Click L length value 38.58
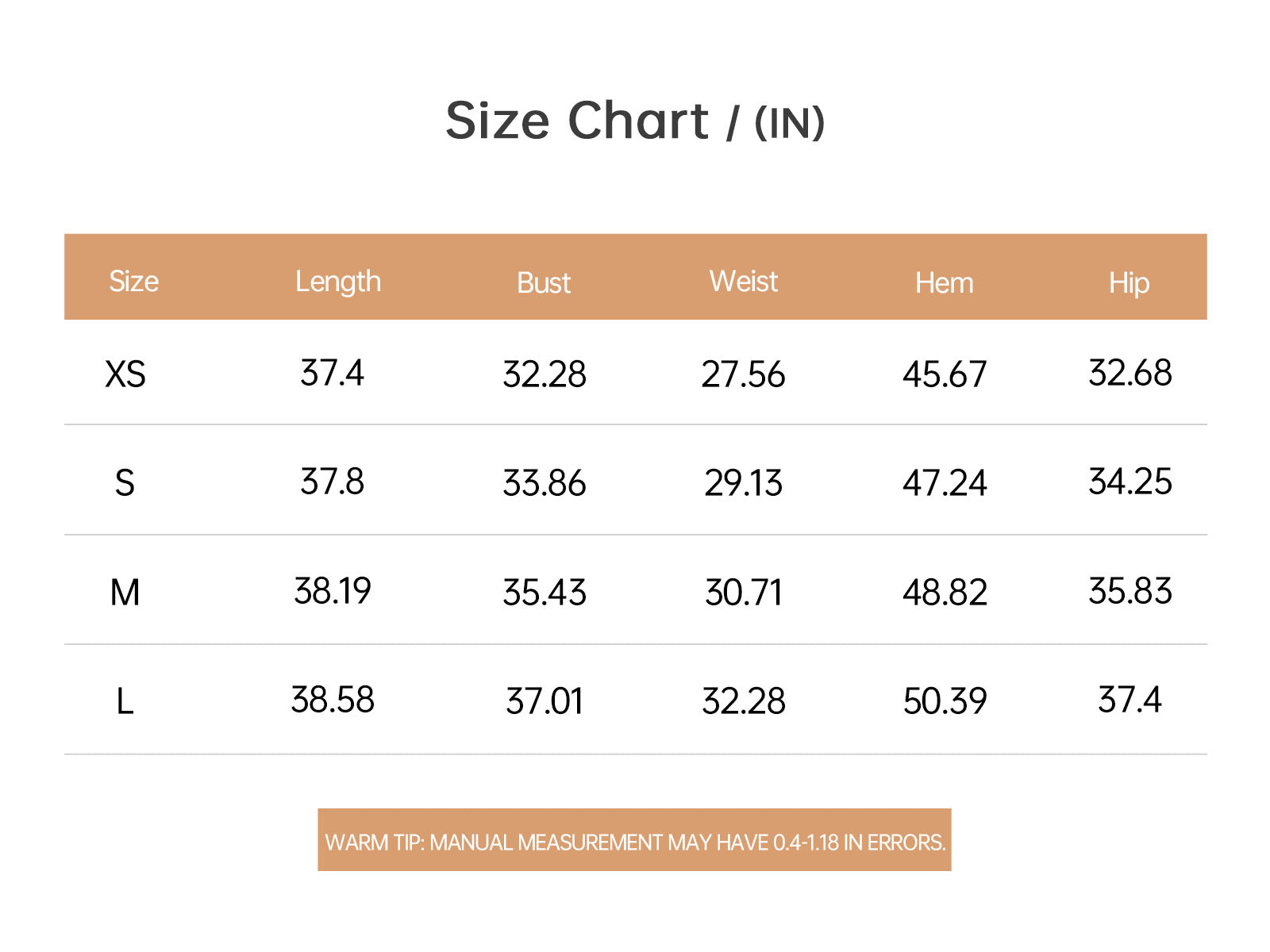1270x952 pixels. click(332, 700)
